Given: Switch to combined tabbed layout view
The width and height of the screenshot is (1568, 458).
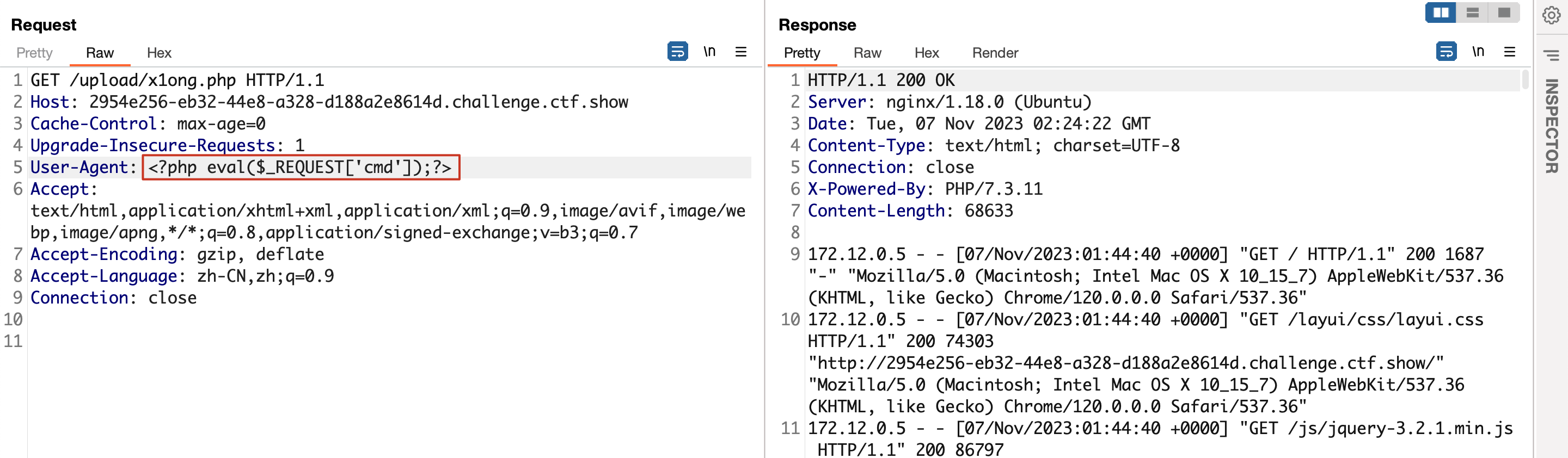Looking at the screenshot, I should (1504, 13).
